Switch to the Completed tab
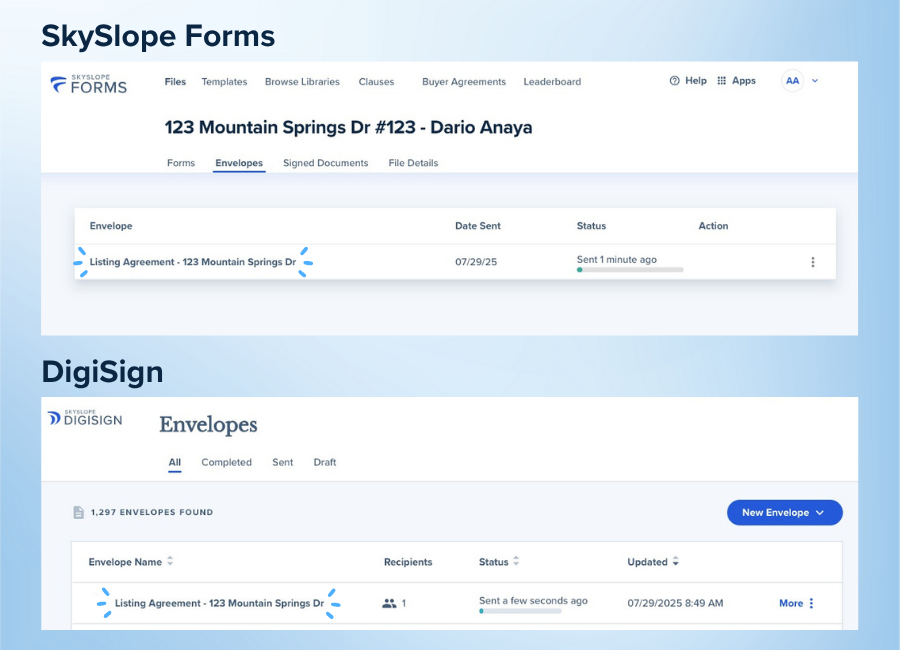The image size is (900, 650). click(x=226, y=462)
